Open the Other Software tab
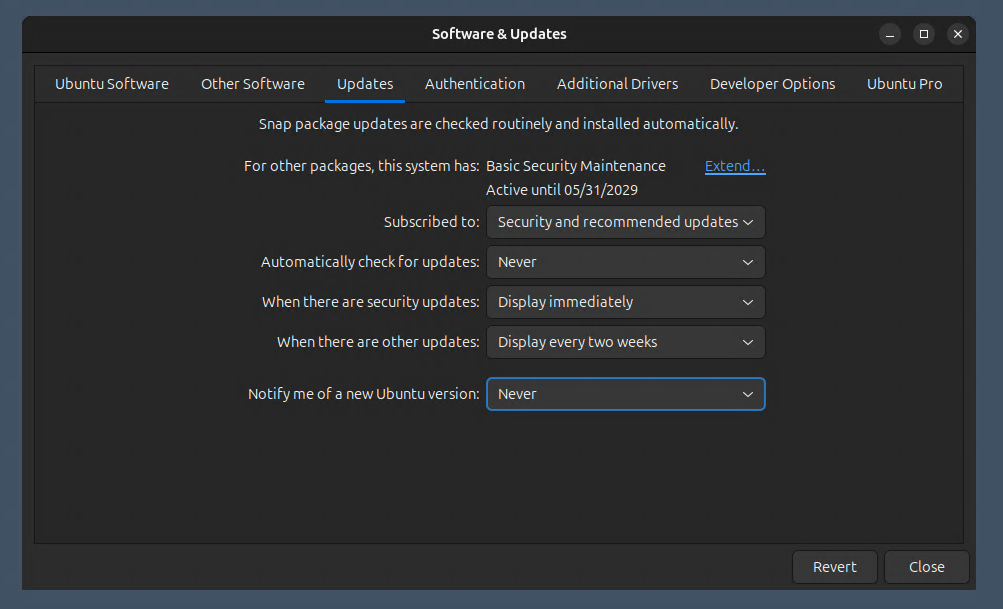Image resolution: width=1003 pixels, height=609 pixels. pos(253,84)
